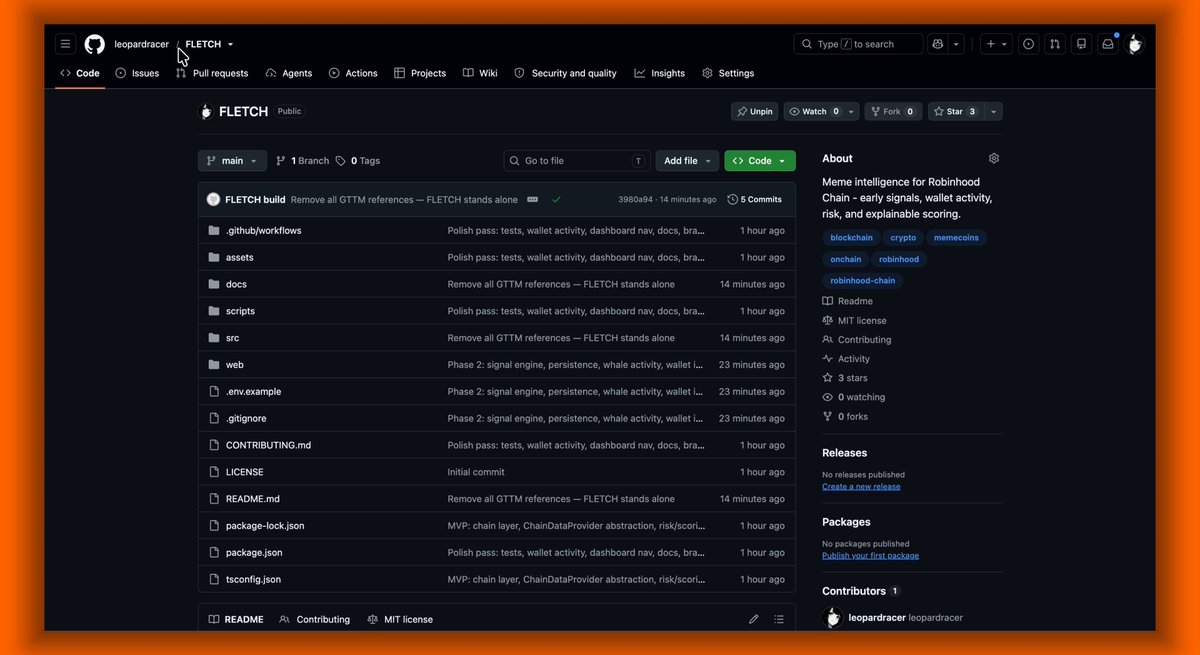Expand the star lists dropdown arrow

coord(993,111)
